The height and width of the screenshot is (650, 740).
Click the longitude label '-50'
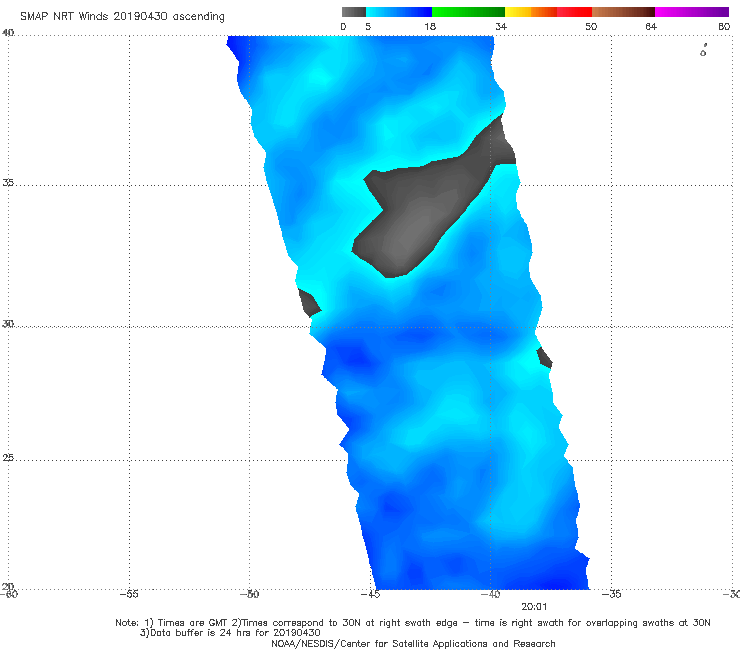tap(249, 594)
